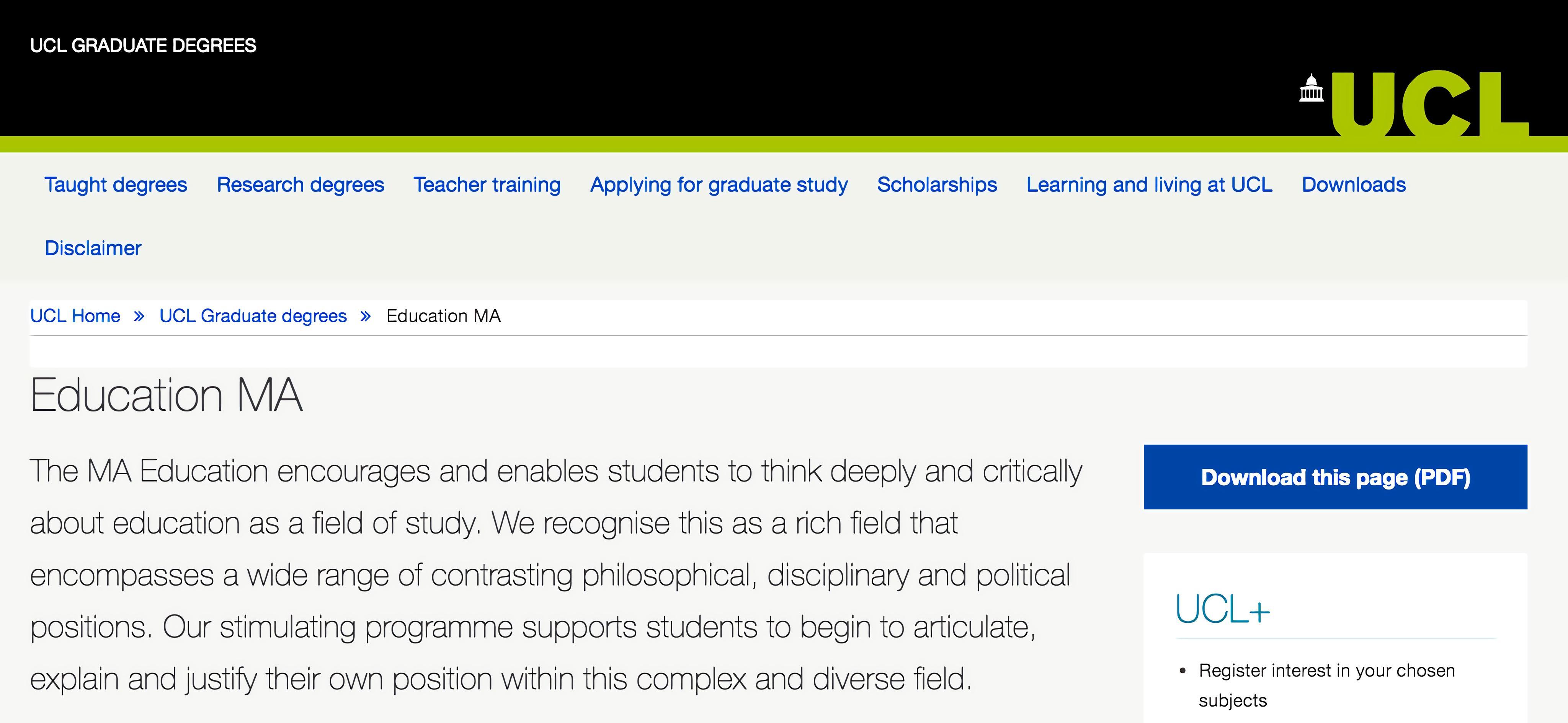Go to the Downloads nav item
The width and height of the screenshot is (1568, 723).
click(1354, 184)
